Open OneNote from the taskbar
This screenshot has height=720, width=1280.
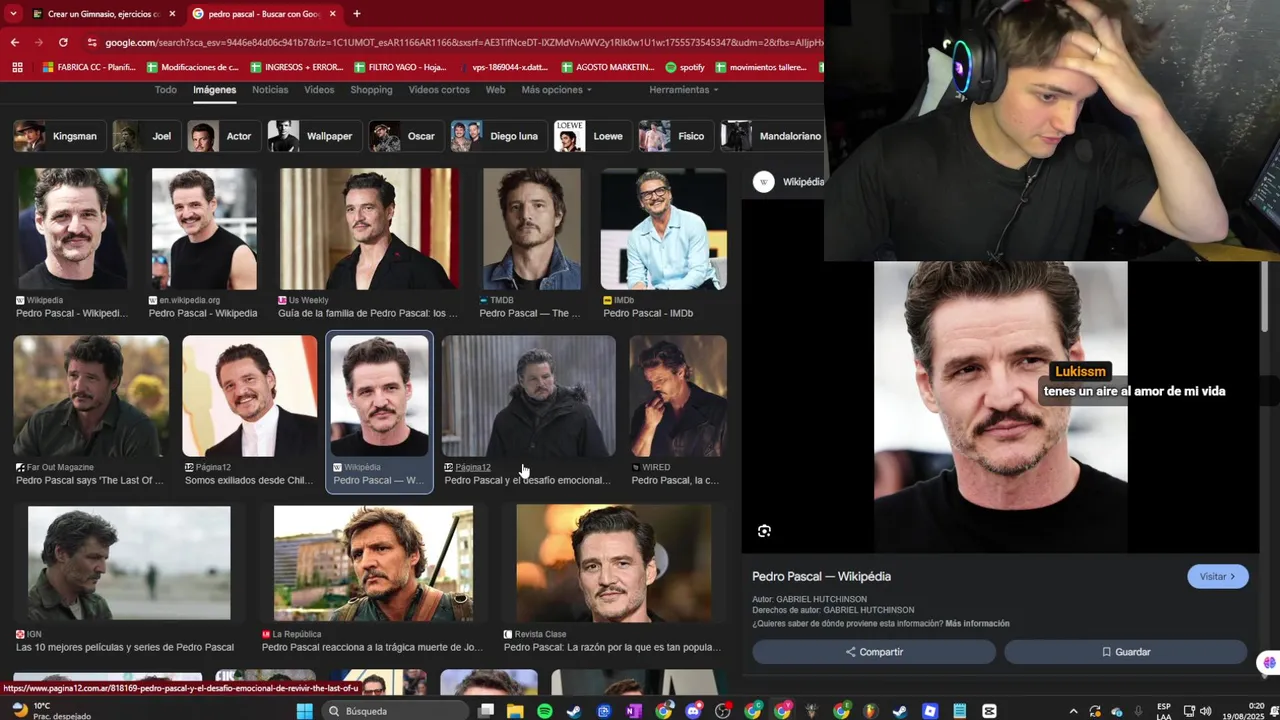(633, 711)
